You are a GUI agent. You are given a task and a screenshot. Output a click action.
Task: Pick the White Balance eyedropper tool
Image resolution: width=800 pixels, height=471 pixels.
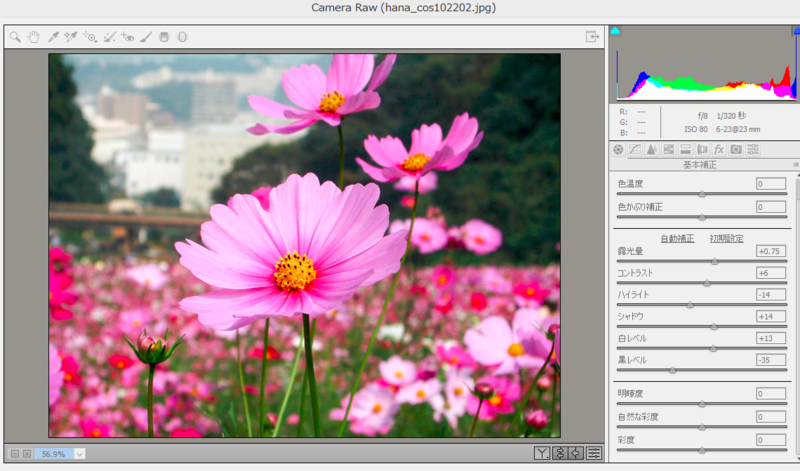click(x=53, y=37)
